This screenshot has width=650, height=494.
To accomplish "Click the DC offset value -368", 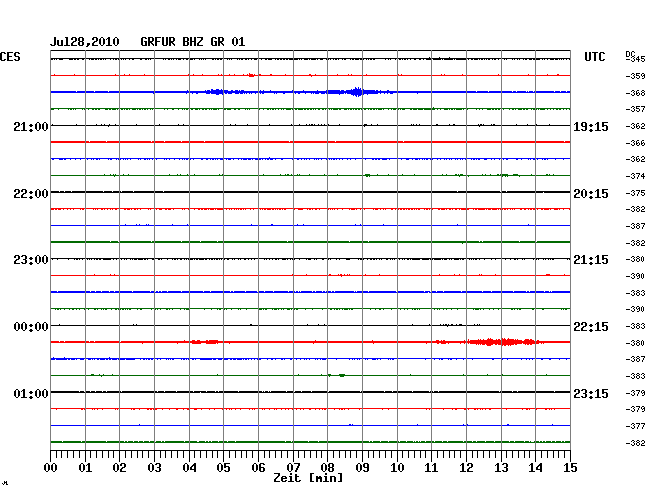I will coord(635,93).
